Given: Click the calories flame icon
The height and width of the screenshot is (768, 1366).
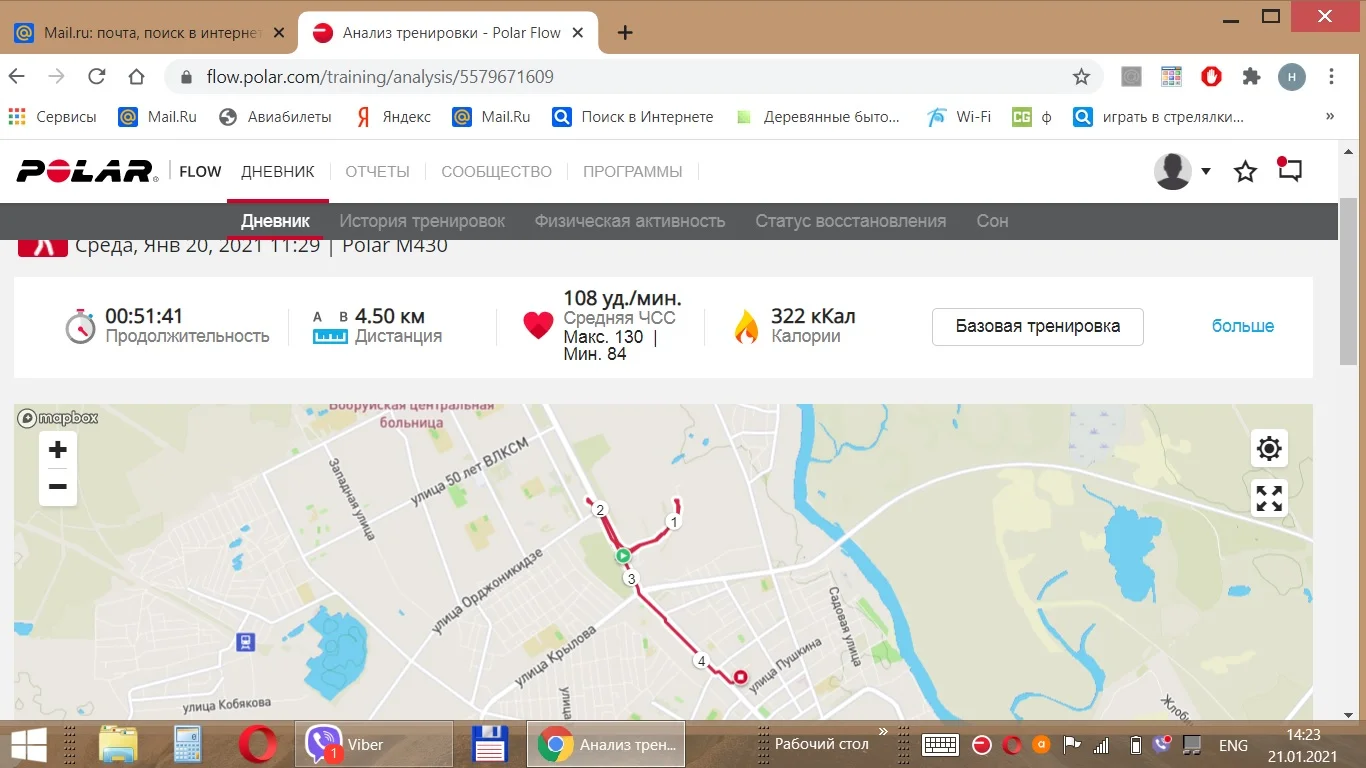Looking at the screenshot, I should point(746,327).
